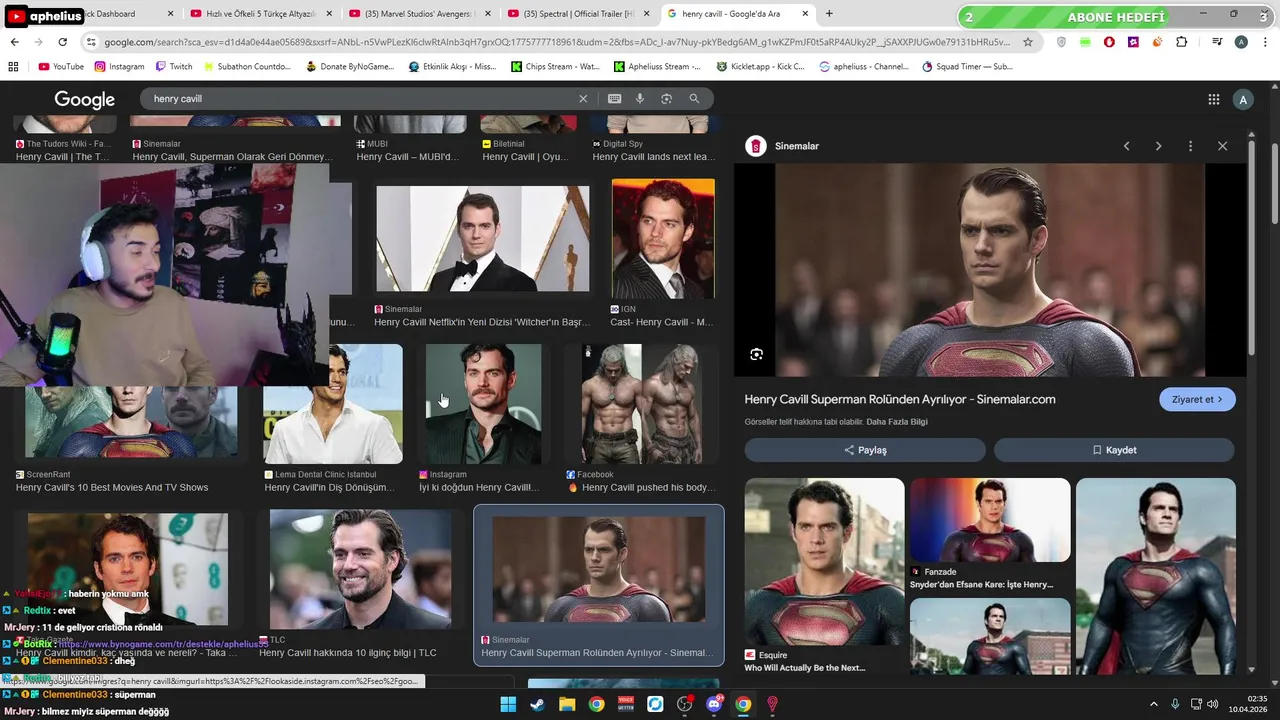Open the tuxedo Netflix Witcher image result
1280x720 pixels.
click(x=482, y=238)
